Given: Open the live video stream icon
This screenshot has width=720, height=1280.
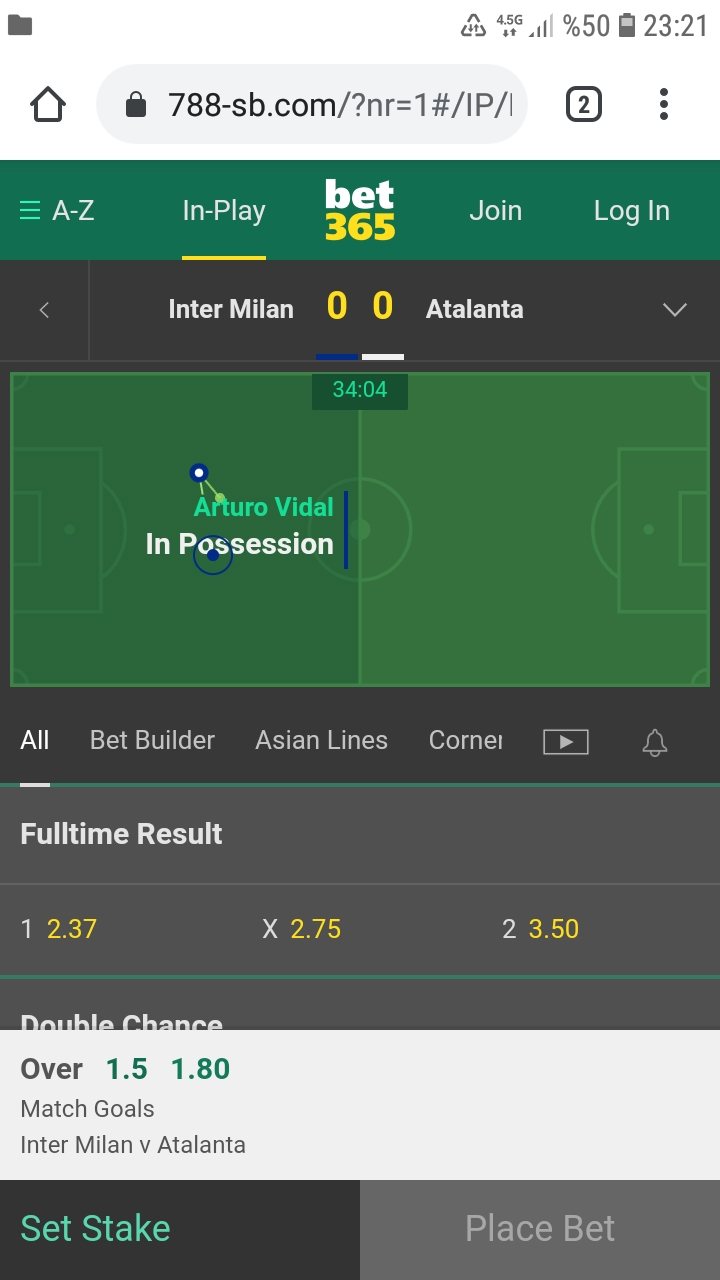Looking at the screenshot, I should click(566, 742).
